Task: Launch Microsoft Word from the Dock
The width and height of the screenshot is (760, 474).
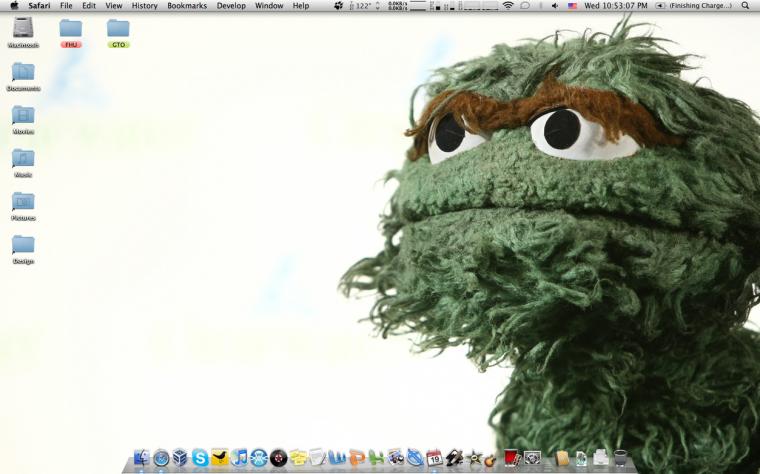Action: coord(337,457)
